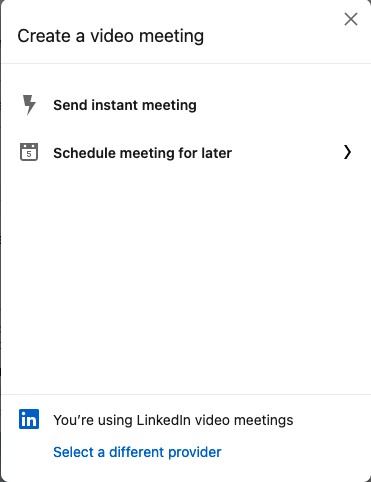371x482 pixels.
Task: Click the "in" logo in the footer
Action: pos(29,419)
